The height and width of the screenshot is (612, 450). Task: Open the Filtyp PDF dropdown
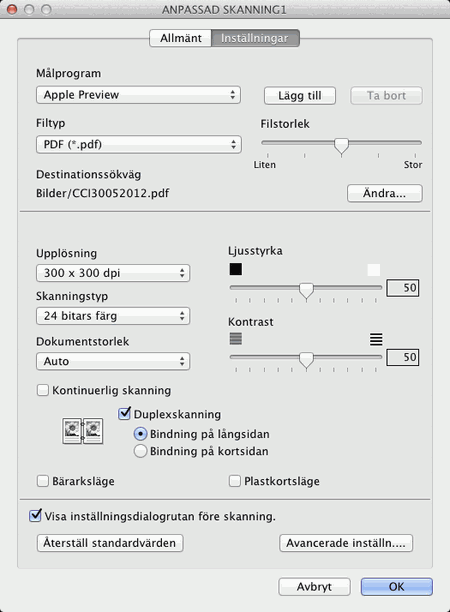[x=139, y=144]
